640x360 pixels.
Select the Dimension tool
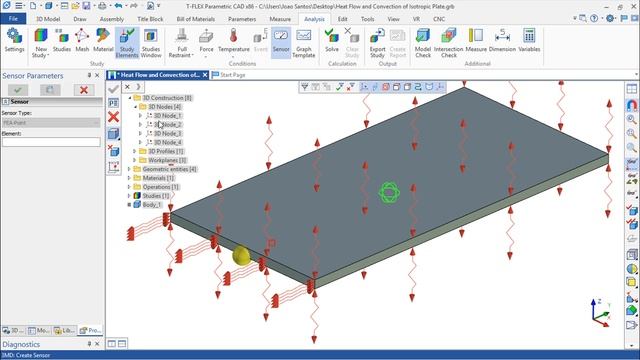[x=502, y=41]
